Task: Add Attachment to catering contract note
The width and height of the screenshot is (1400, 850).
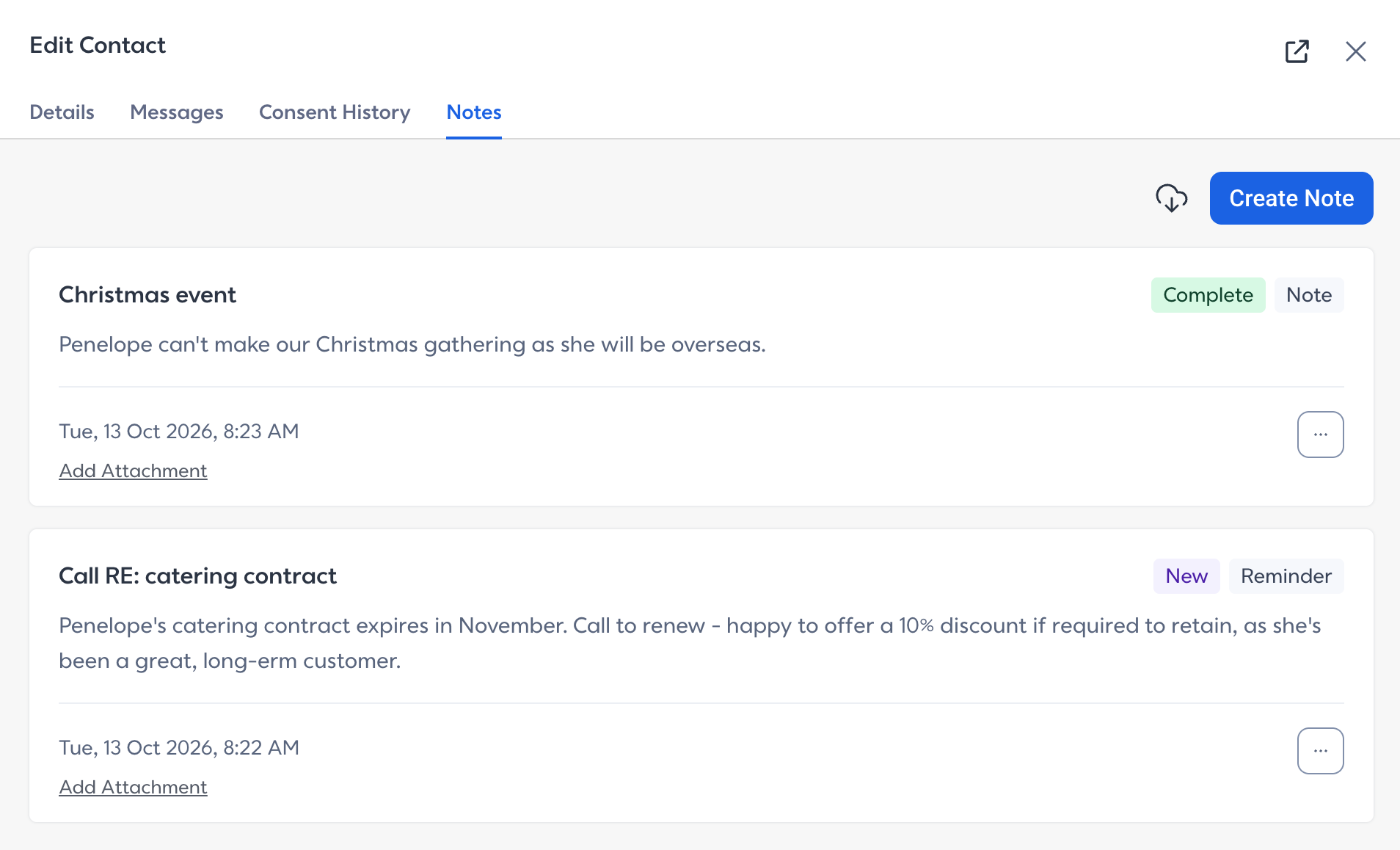Action: (x=133, y=787)
